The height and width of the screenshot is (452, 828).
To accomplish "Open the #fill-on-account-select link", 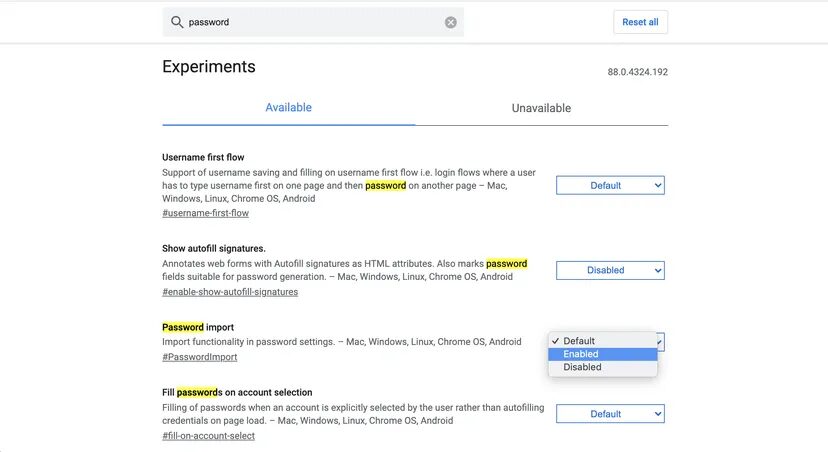I will 208,436.
